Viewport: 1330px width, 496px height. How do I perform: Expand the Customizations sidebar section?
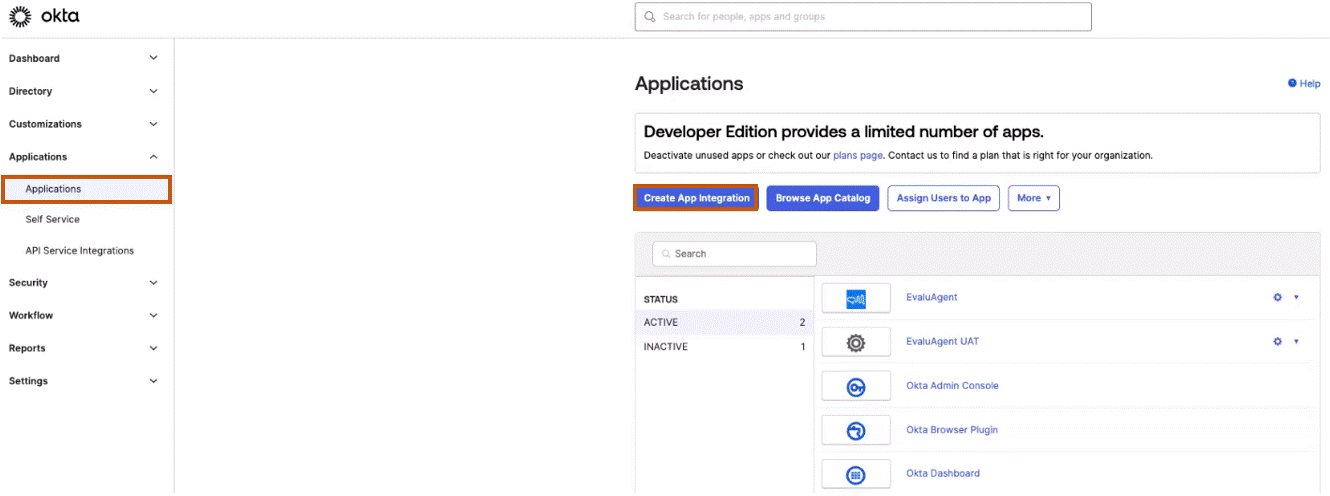[x=153, y=124]
